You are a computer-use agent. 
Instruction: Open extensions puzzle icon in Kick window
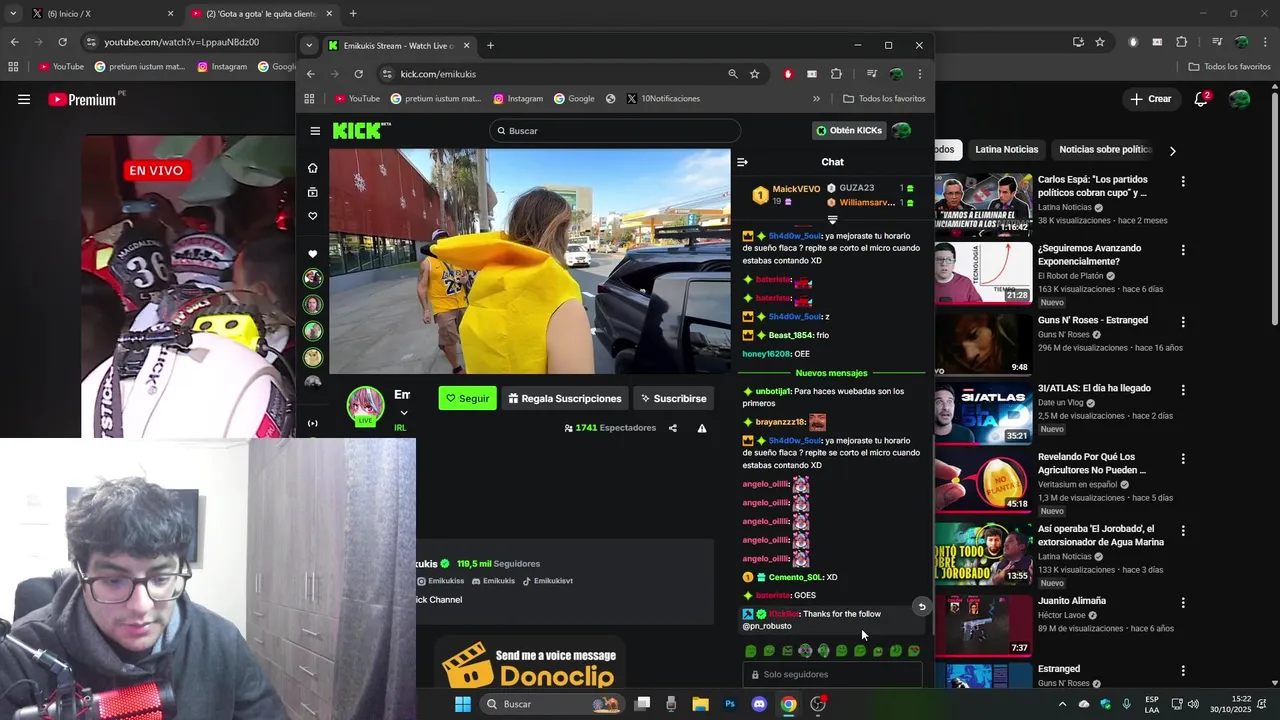[836, 74]
